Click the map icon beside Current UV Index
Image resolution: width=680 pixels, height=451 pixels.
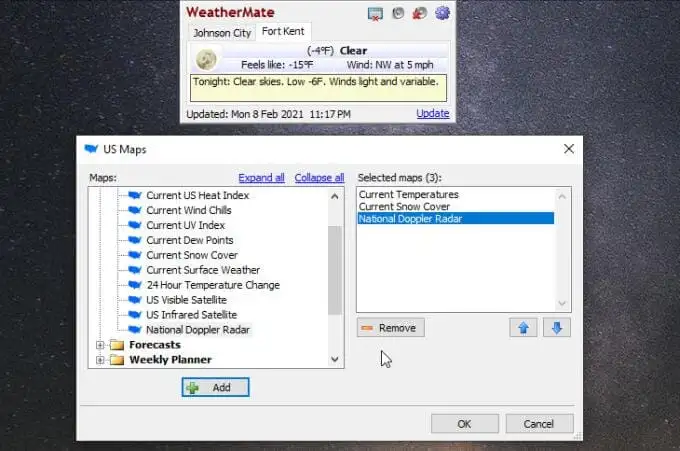135,225
